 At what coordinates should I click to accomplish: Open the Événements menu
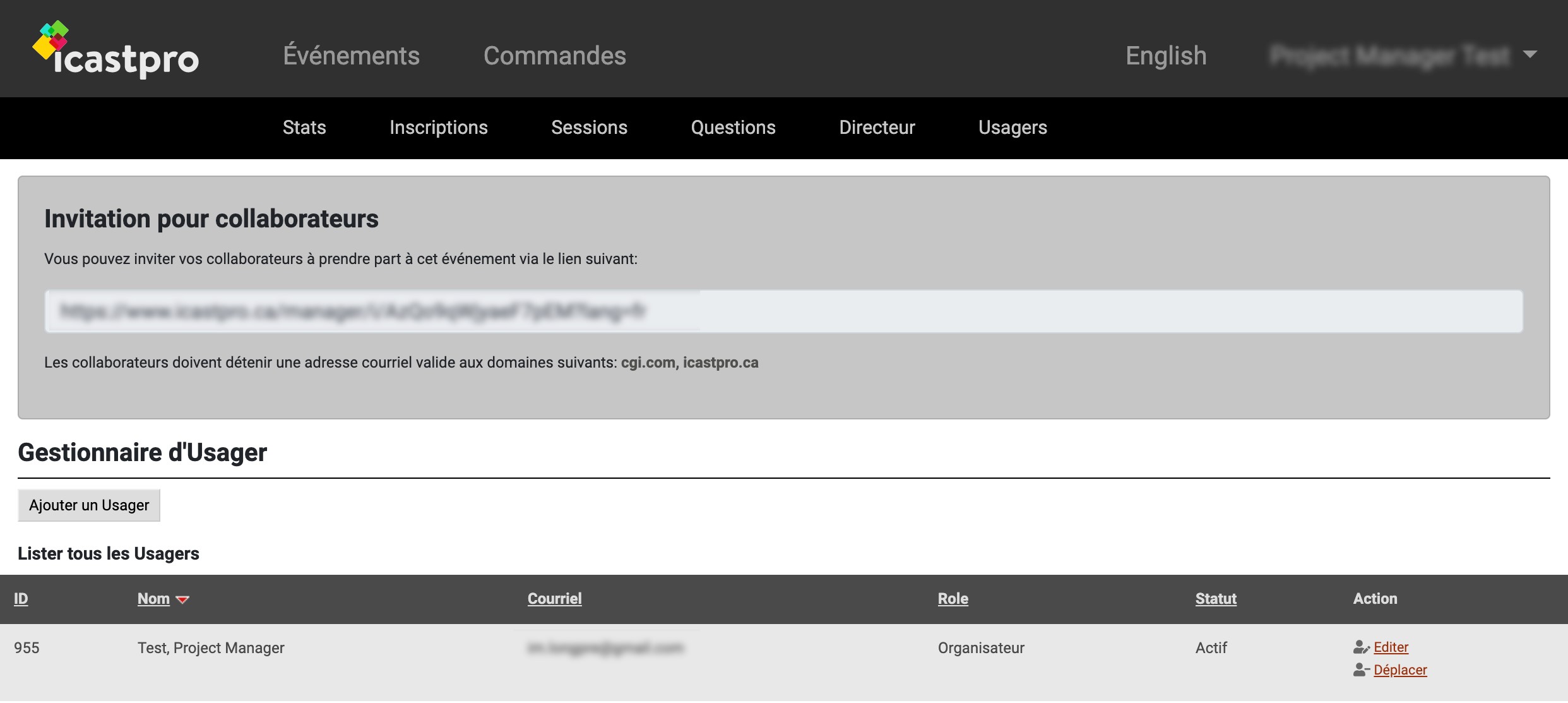click(x=352, y=56)
